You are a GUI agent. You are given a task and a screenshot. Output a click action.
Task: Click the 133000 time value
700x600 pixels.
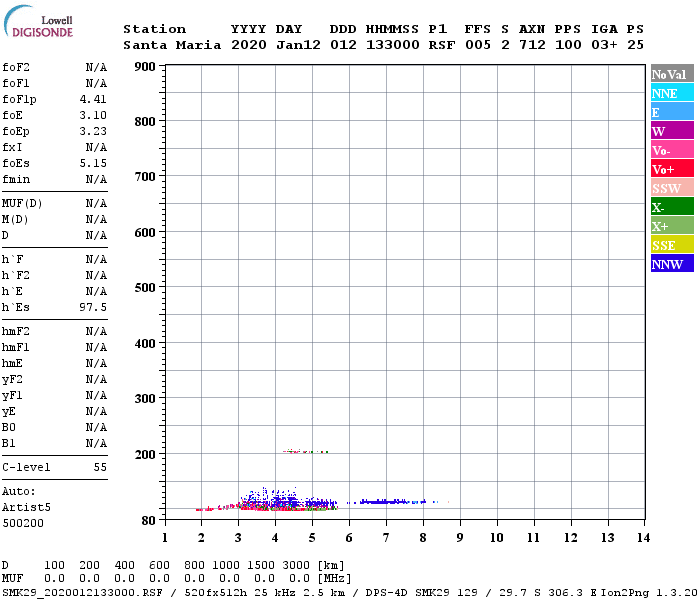393,45
